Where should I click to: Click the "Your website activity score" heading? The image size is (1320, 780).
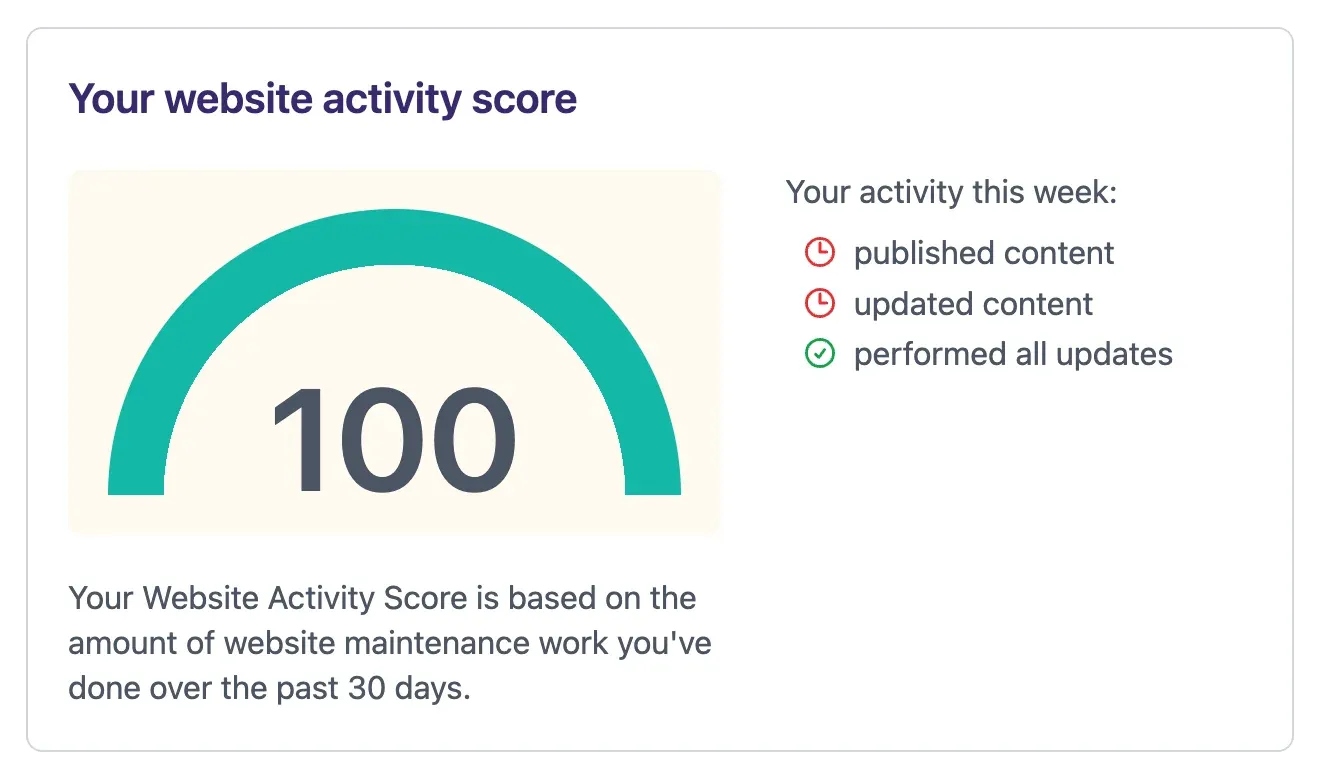point(322,99)
